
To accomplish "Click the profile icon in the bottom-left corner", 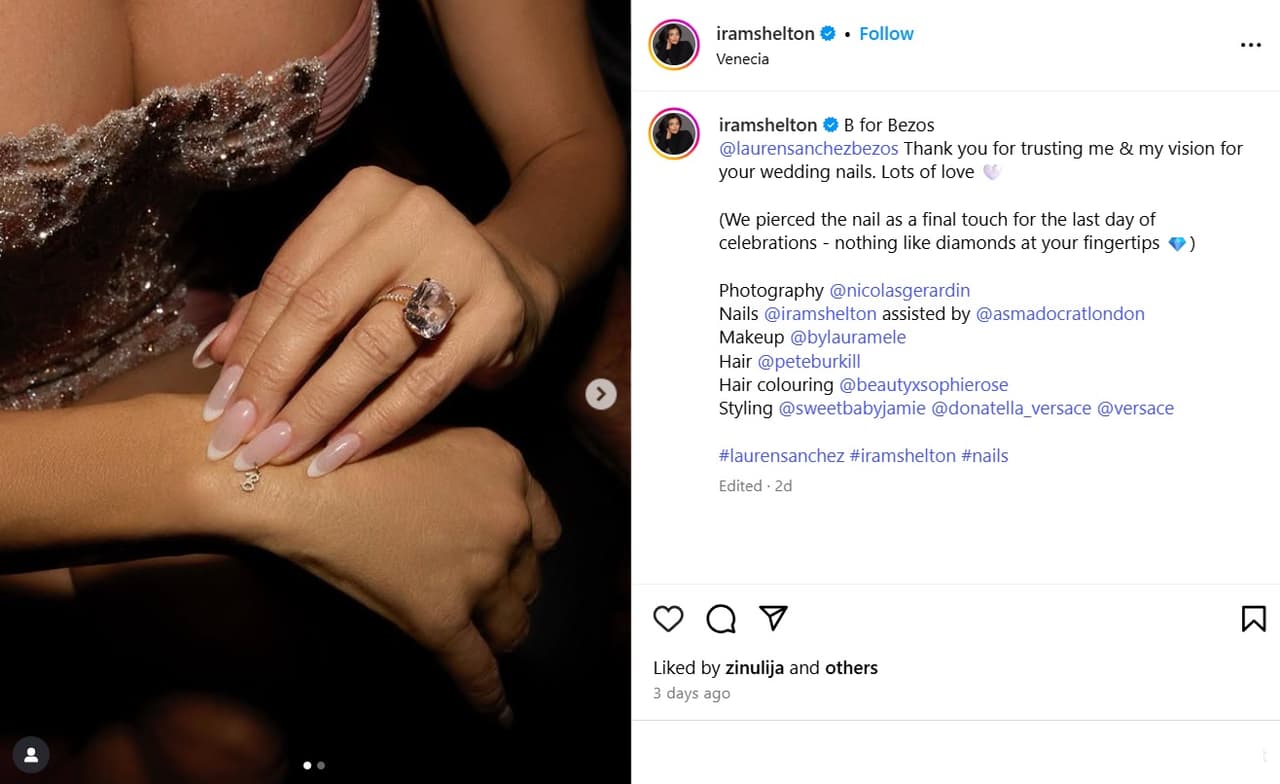I will click(30, 755).
